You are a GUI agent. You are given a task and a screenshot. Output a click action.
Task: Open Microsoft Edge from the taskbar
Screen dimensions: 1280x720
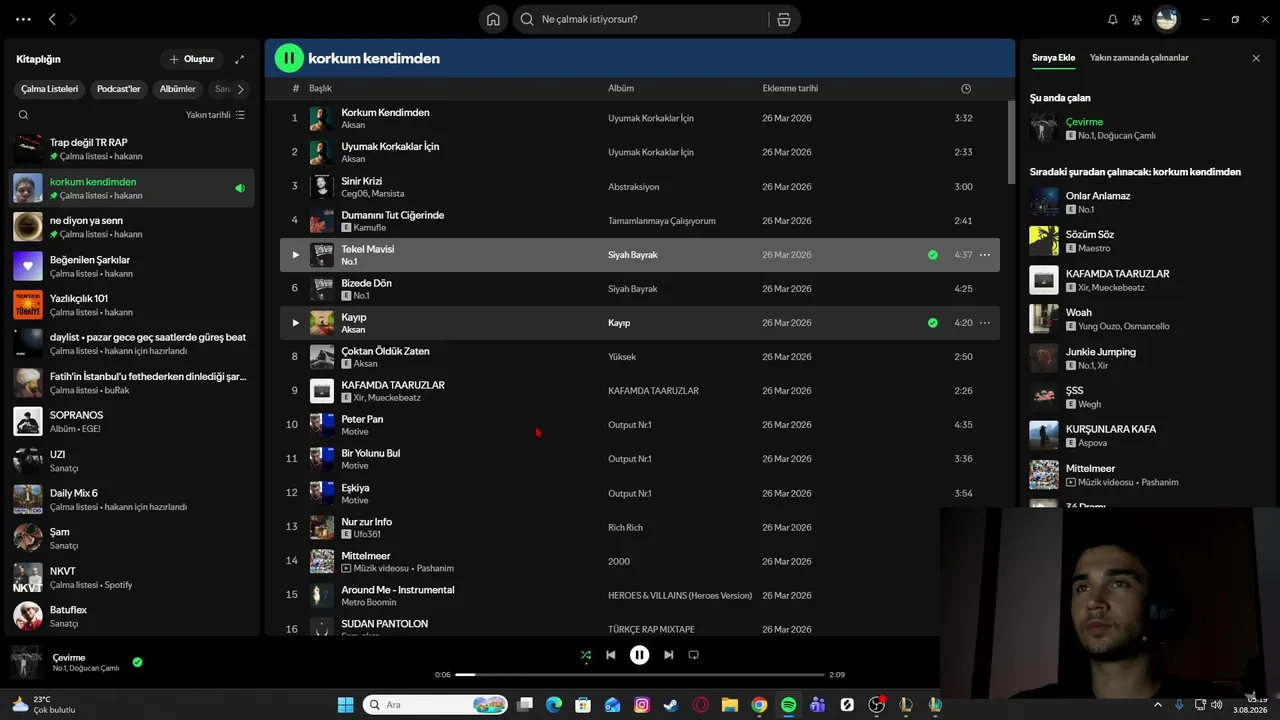tap(554, 705)
